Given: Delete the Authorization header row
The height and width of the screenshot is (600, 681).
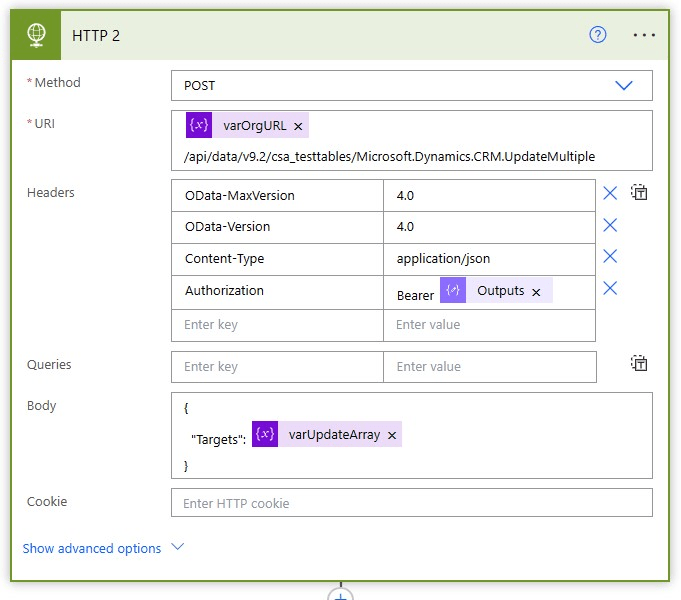Looking at the screenshot, I should (610, 289).
